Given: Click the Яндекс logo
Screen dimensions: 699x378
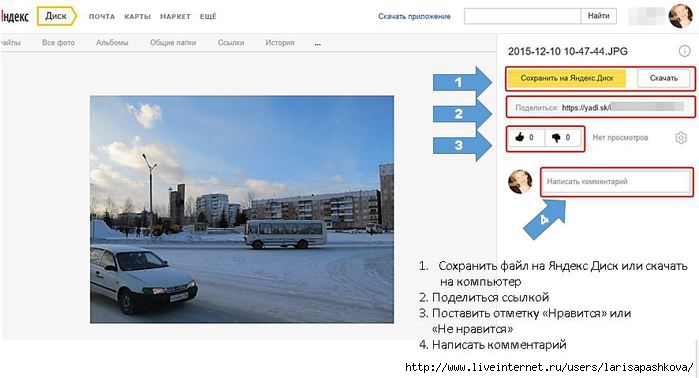Looking at the screenshot, I should [14, 16].
